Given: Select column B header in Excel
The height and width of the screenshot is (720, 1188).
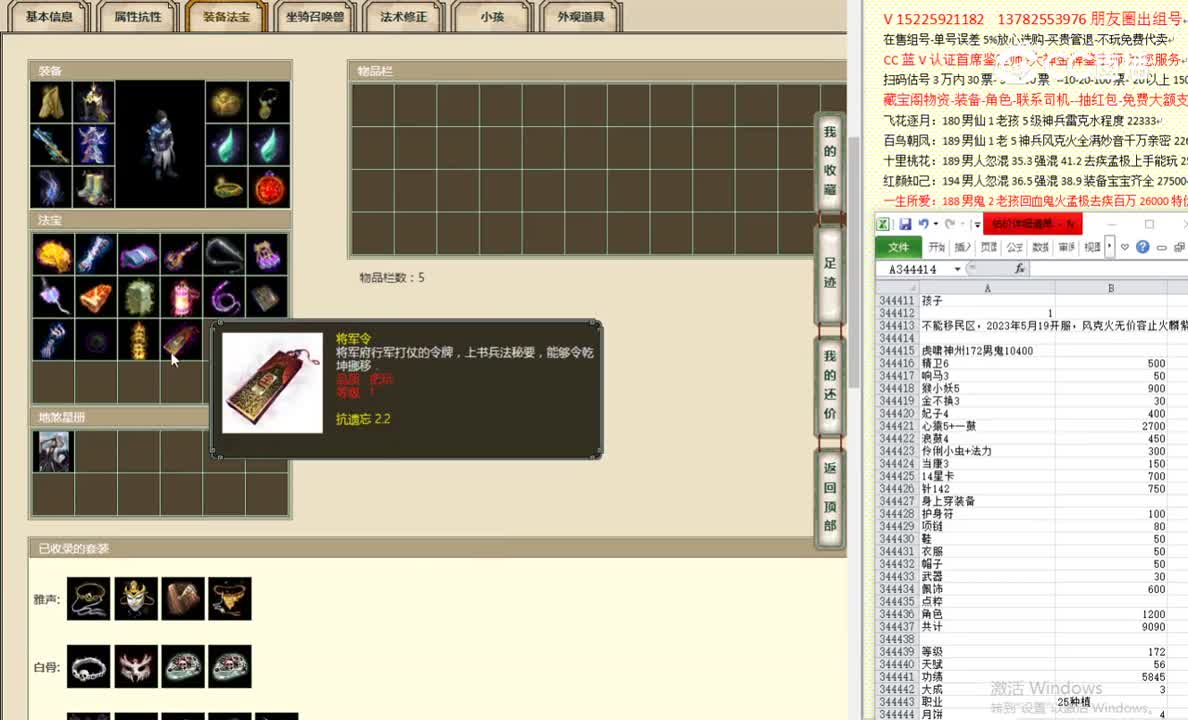Looking at the screenshot, I should point(1111,288).
